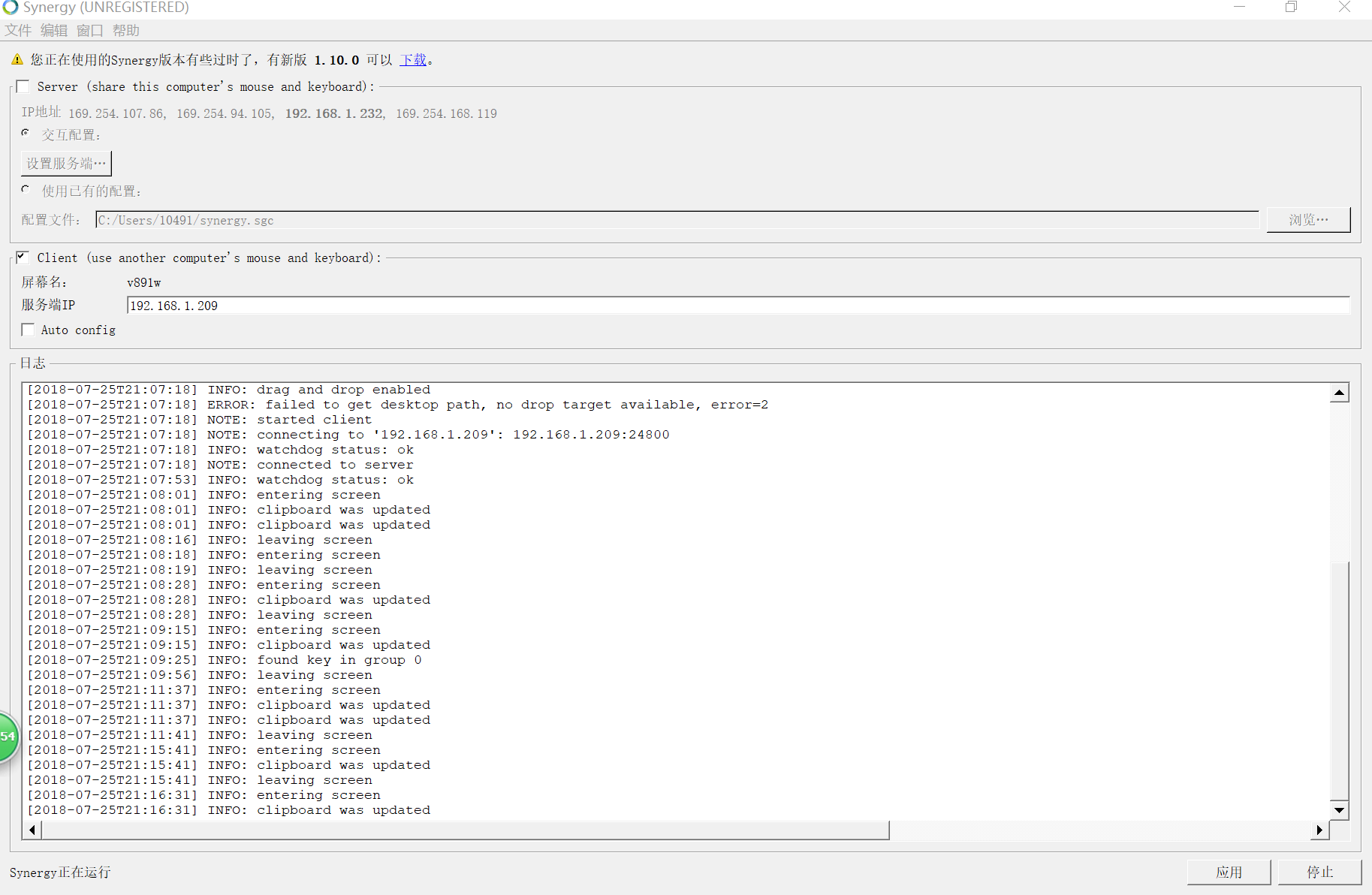This screenshot has height=895, width=1372.
Task: Click the log line 'drag and drop enabled'
Action: point(229,390)
